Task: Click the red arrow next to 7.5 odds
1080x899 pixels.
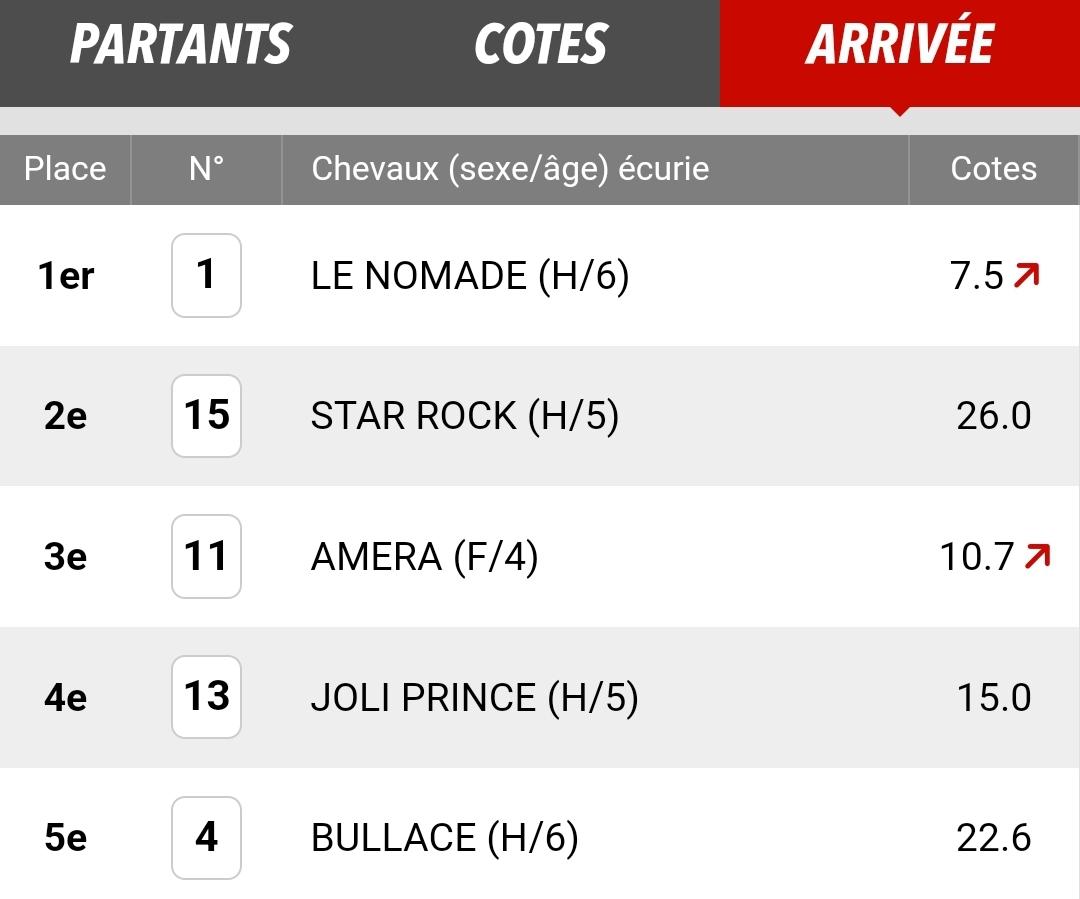Action: click(x=1026, y=275)
